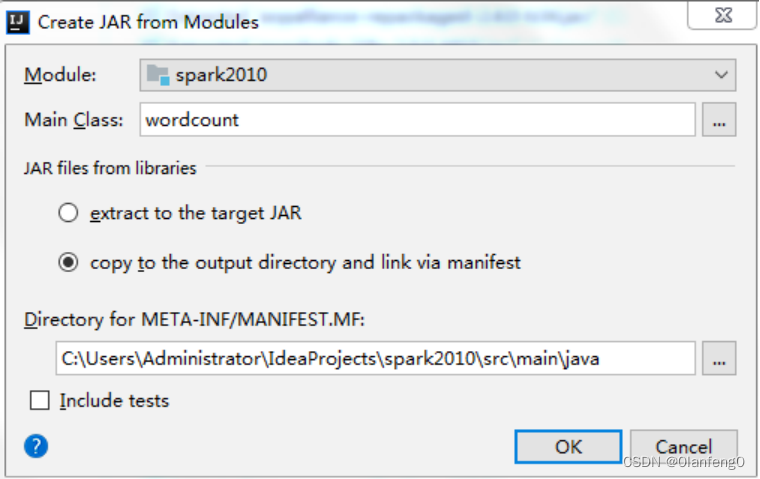Viewport: 760px width, 479px height.
Task: Select copy to output directory radio option
Action: click(x=68, y=262)
